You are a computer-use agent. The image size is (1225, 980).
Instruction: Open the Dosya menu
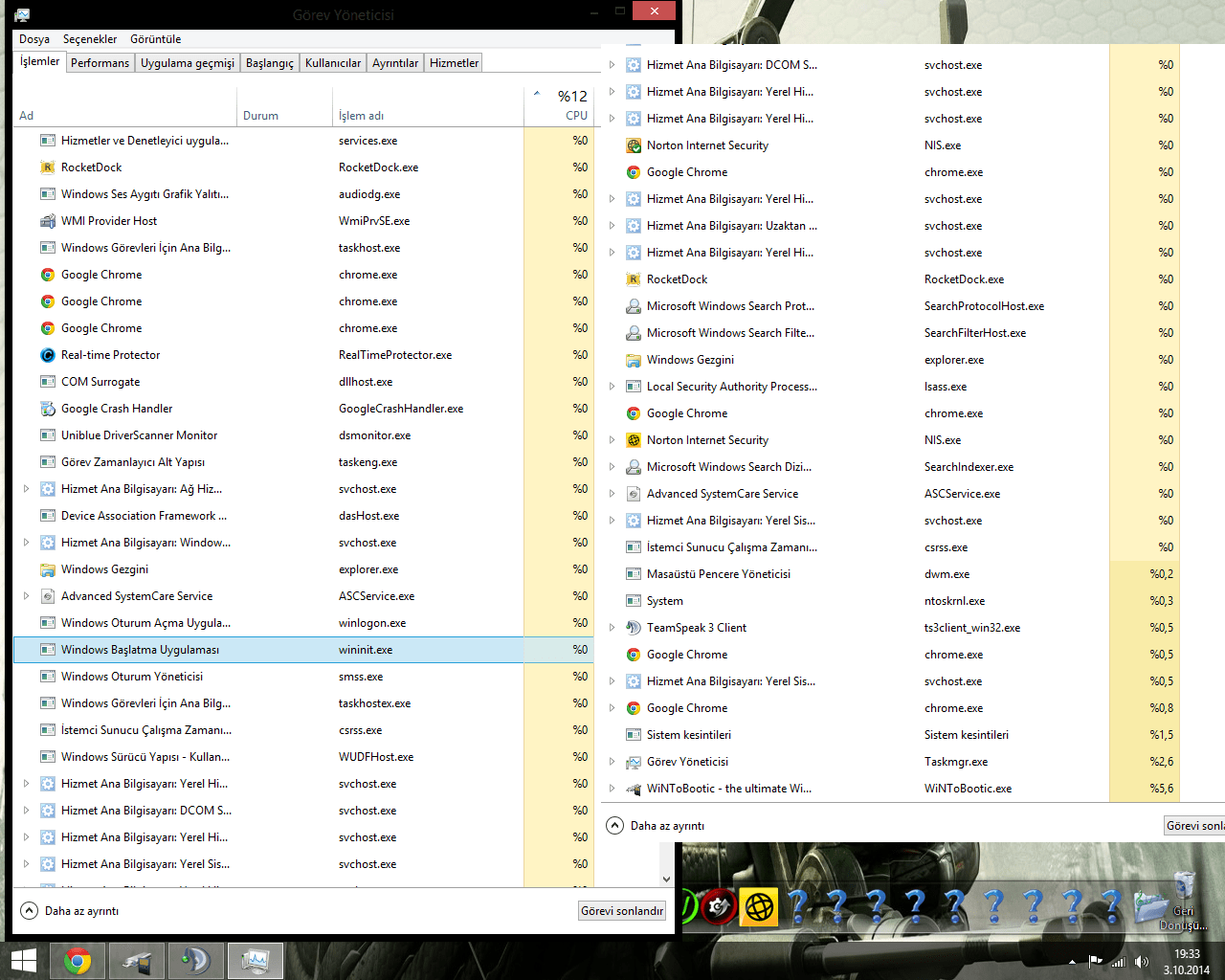click(34, 39)
